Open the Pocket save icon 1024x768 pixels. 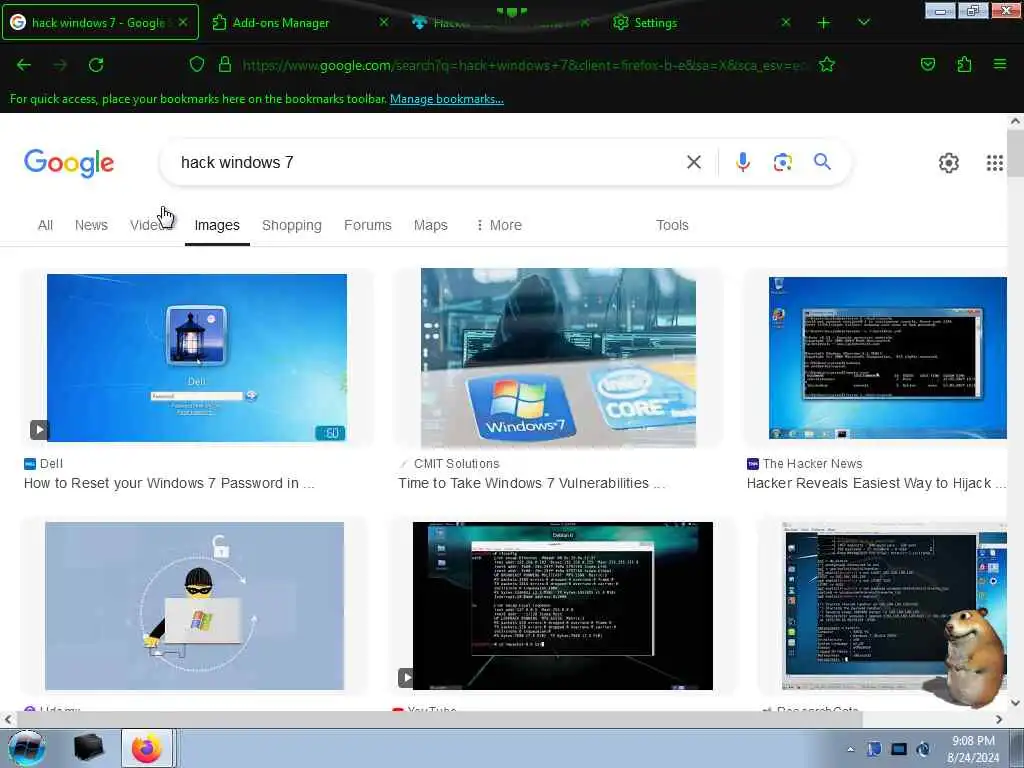tap(928, 64)
